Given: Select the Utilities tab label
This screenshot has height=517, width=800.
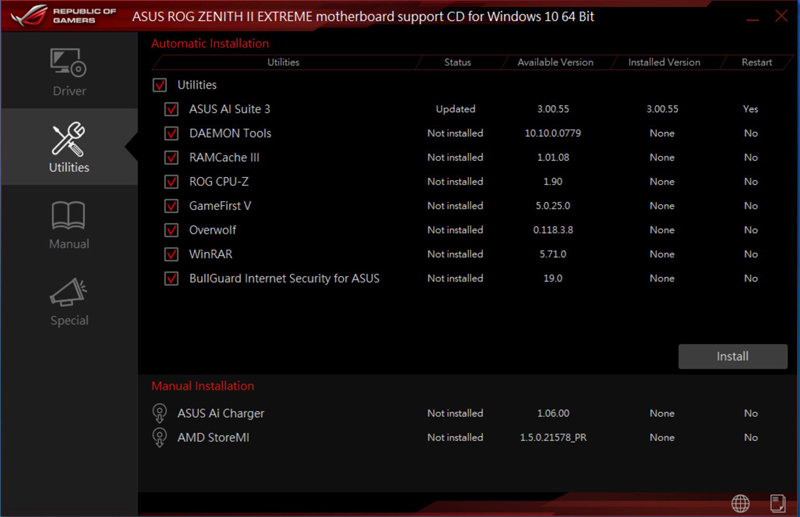Looking at the screenshot, I should 69,167.
